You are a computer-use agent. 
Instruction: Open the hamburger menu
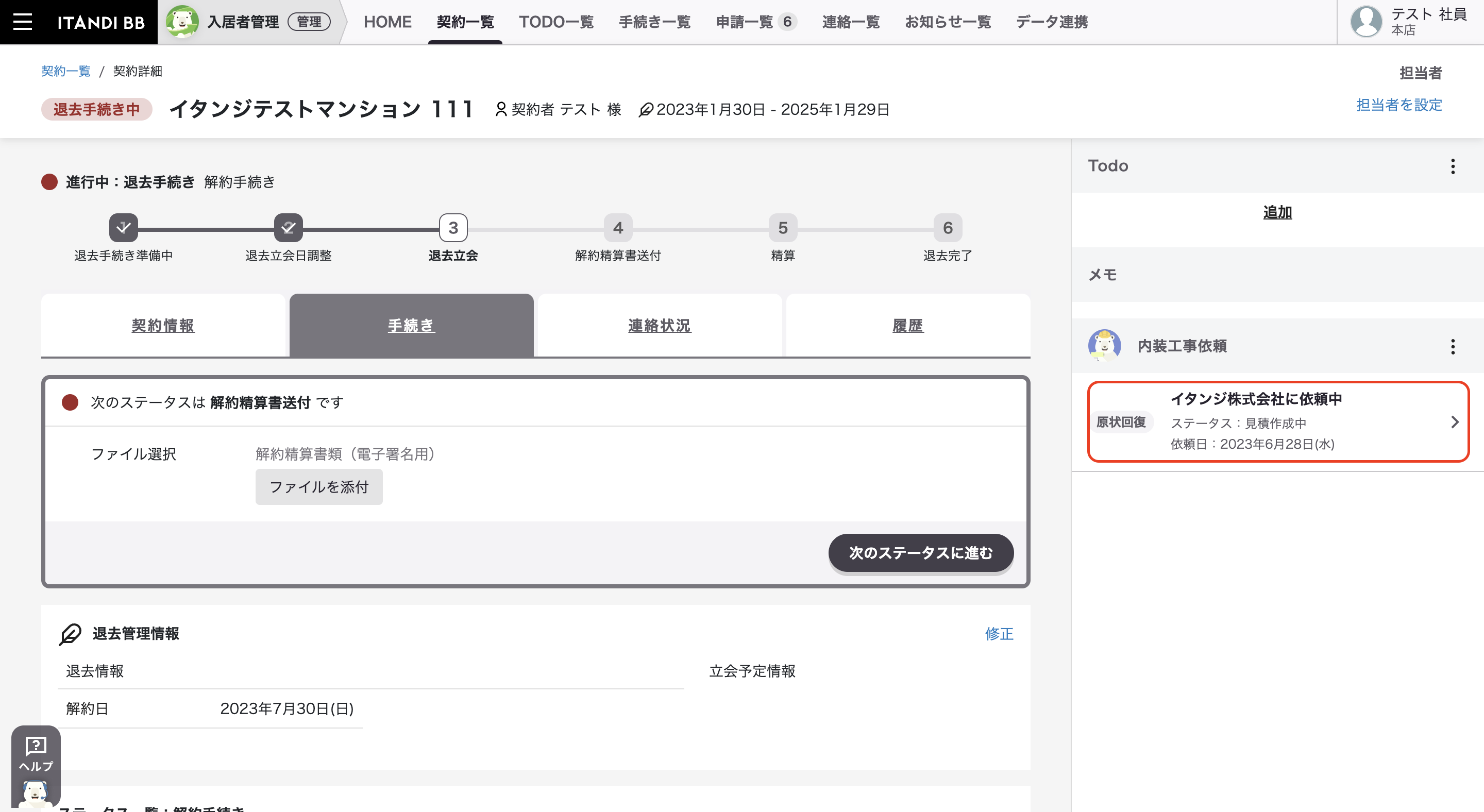click(x=23, y=22)
